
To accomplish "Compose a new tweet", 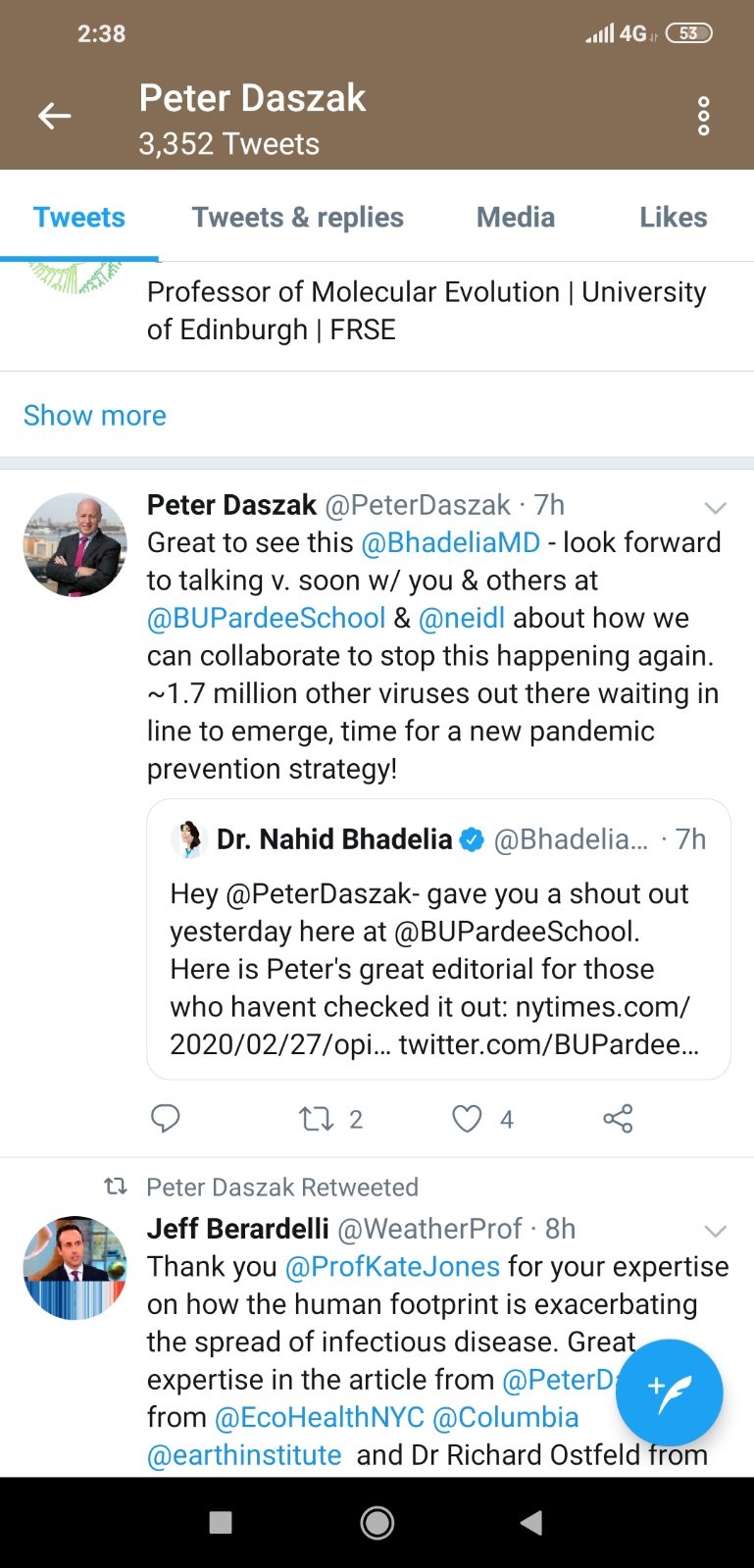I will click(x=670, y=1391).
